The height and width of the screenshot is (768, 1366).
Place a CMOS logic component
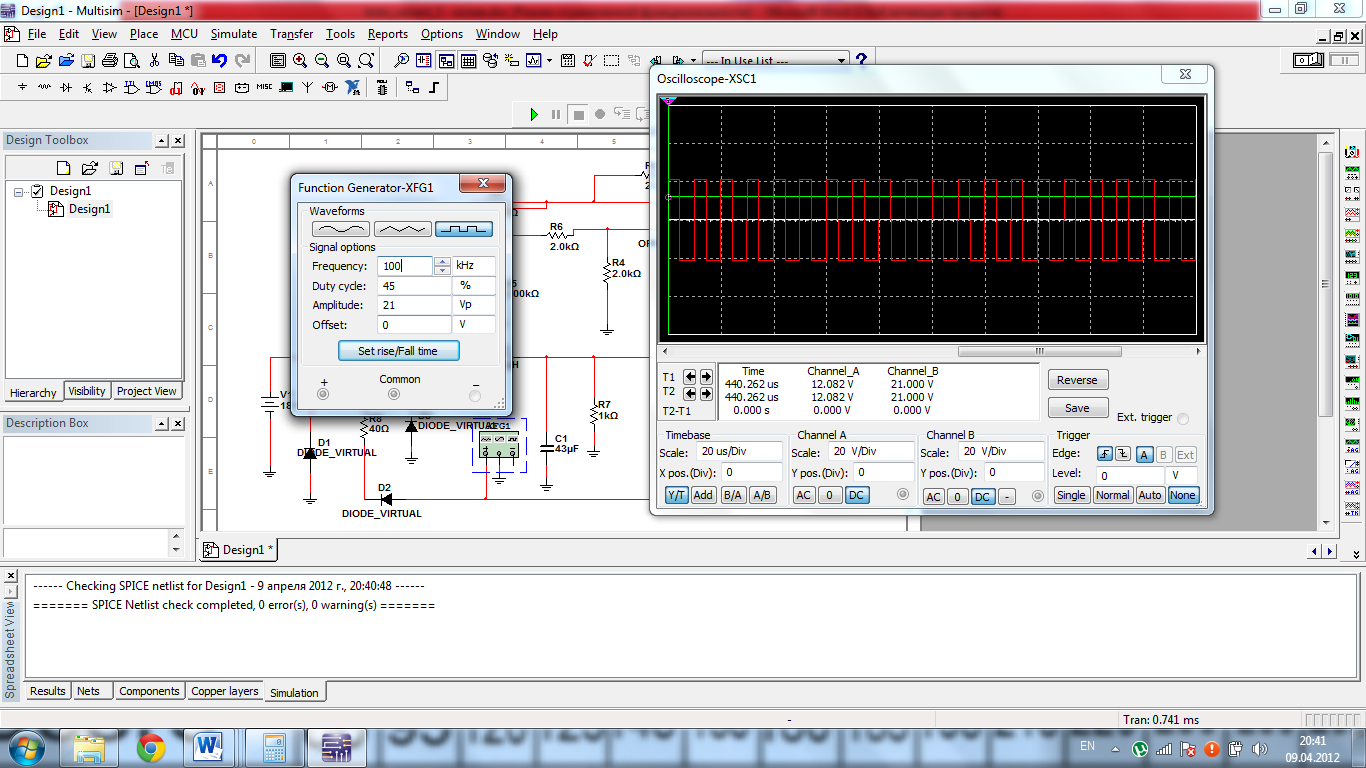click(x=154, y=87)
